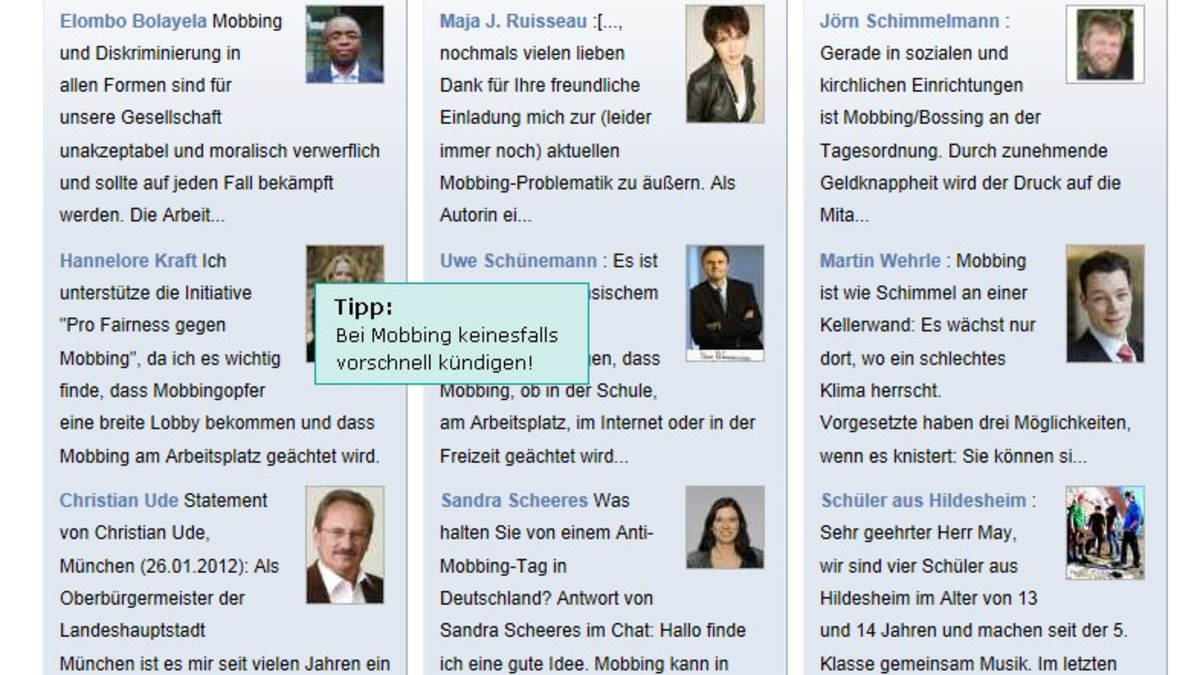1200x675 pixels.
Task: Select Maja J. Ruisseau's portrait photo
Action: [x=724, y=64]
